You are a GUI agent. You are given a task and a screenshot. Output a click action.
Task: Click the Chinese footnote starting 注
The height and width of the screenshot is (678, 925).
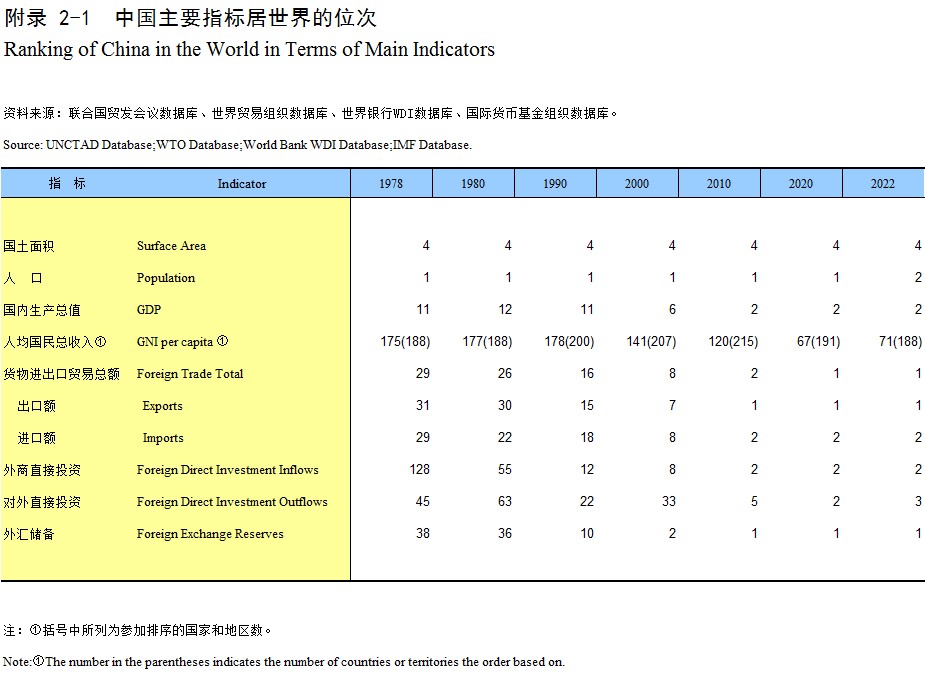(137, 630)
